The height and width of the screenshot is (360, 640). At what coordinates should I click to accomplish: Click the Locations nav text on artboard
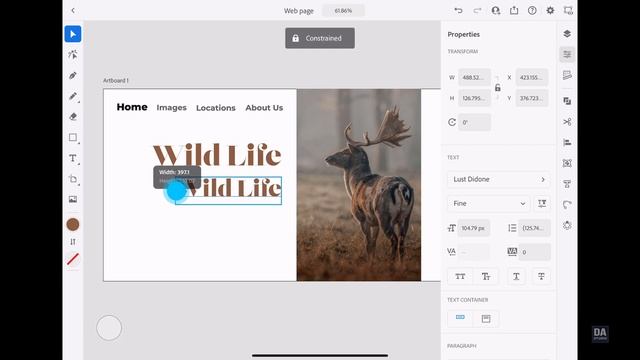[216, 108]
